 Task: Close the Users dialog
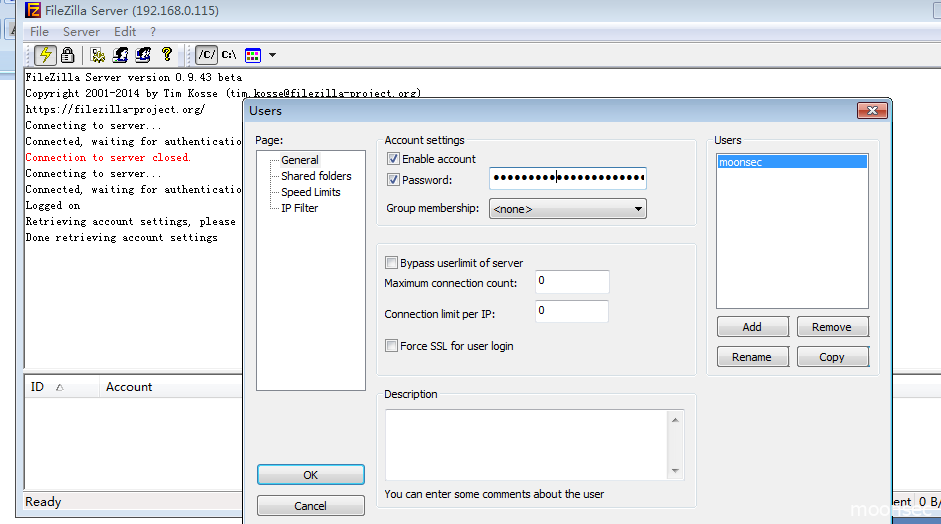[872, 110]
